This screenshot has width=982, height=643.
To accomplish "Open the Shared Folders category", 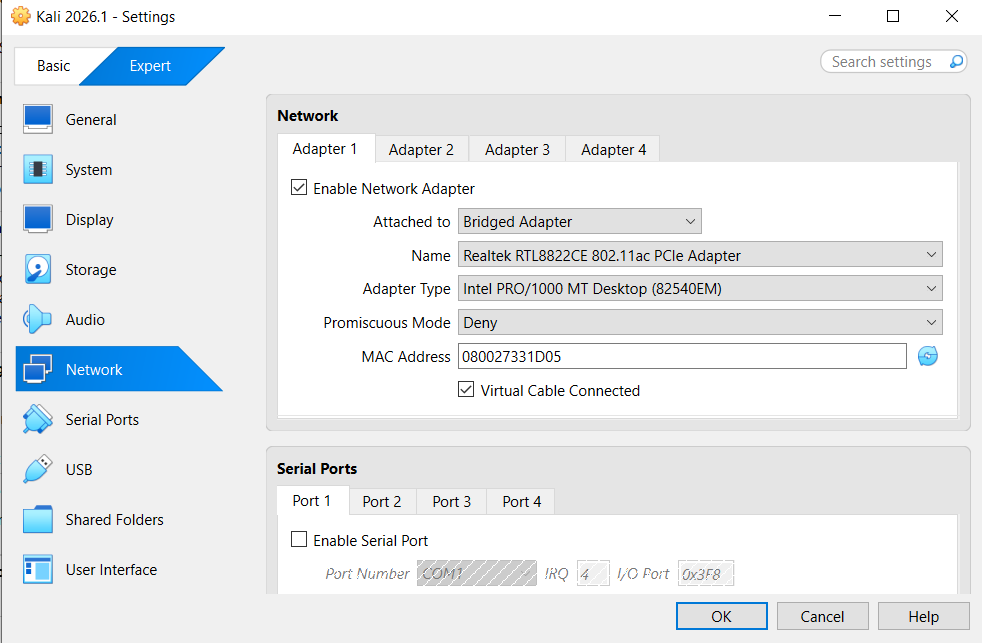I will [115, 520].
